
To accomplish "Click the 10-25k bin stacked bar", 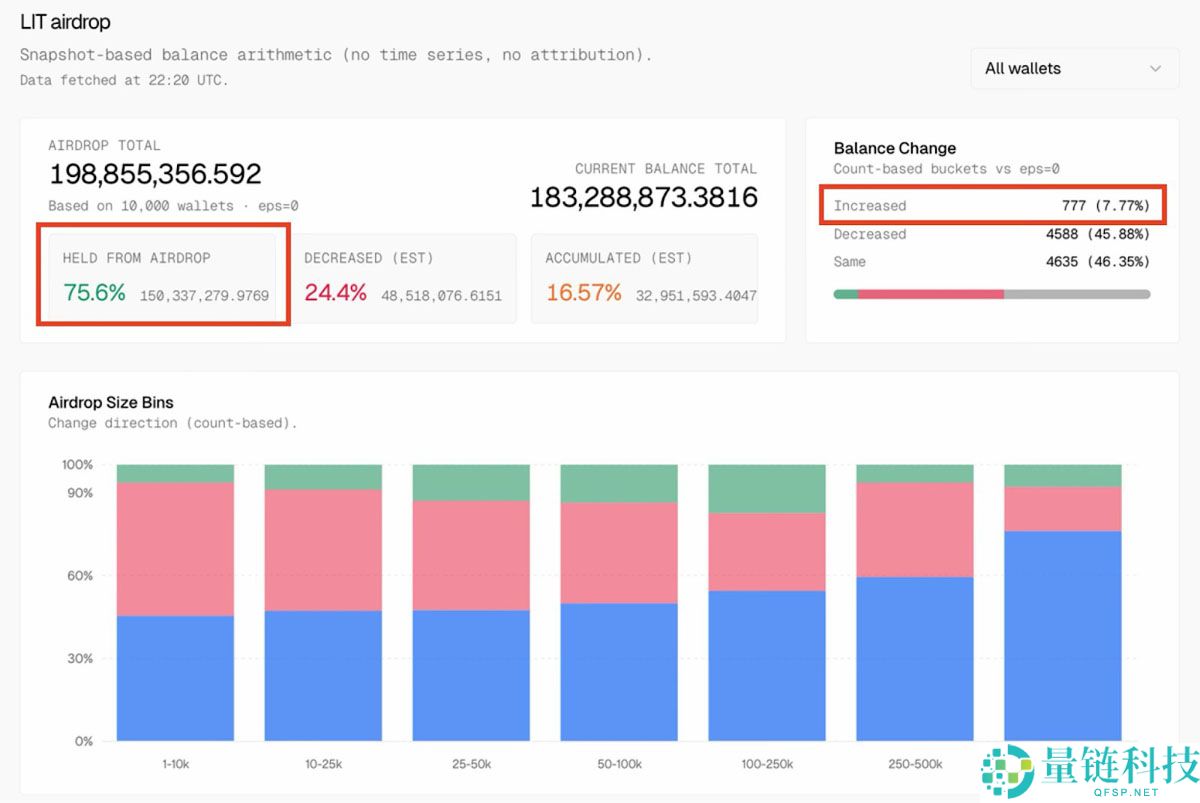I will click(323, 602).
